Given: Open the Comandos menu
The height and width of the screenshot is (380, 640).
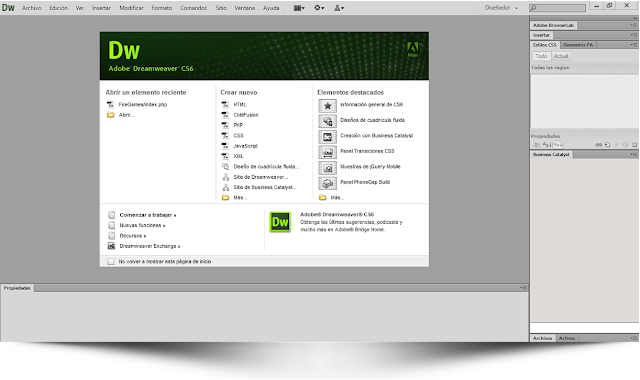Looking at the screenshot, I should (194, 8).
